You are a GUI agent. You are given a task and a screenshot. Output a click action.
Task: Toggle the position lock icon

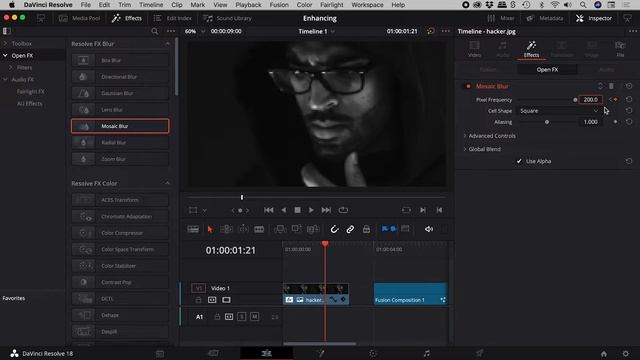366,229
